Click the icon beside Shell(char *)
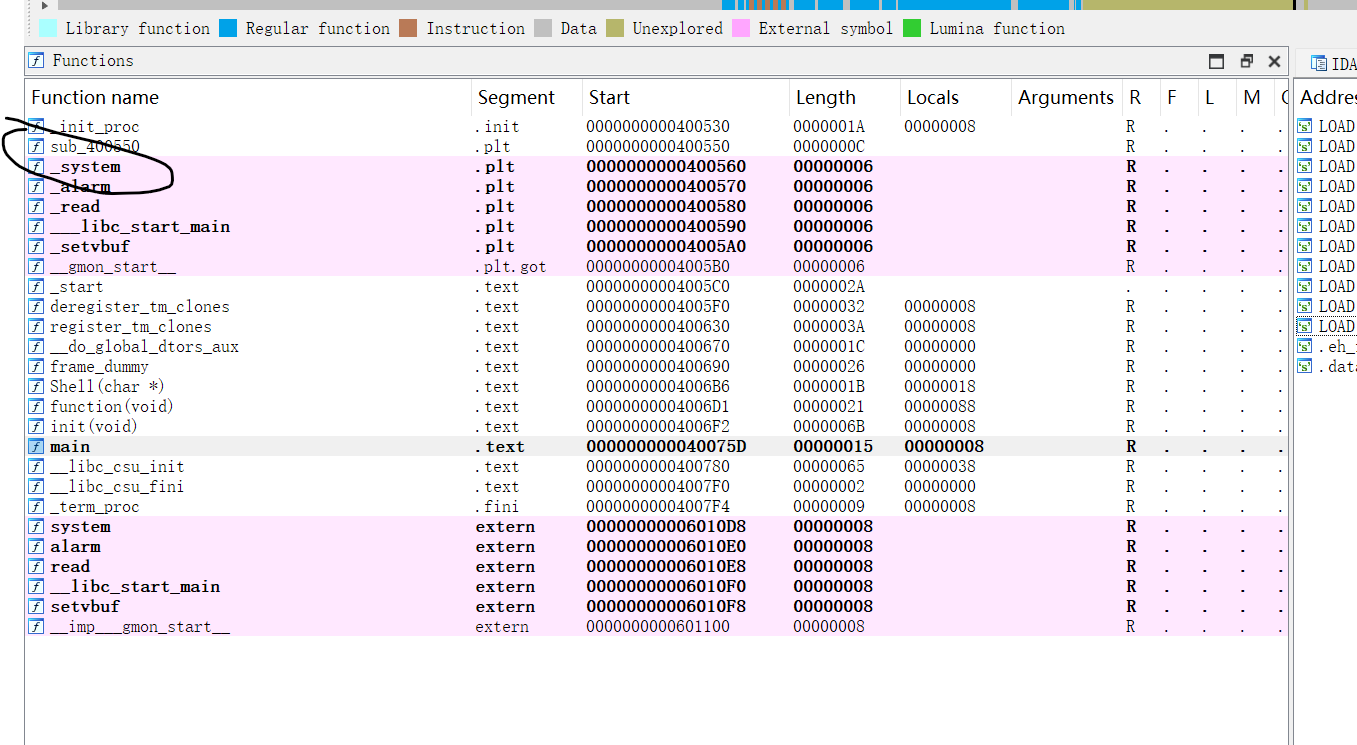1357x745 pixels. [x=37, y=387]
